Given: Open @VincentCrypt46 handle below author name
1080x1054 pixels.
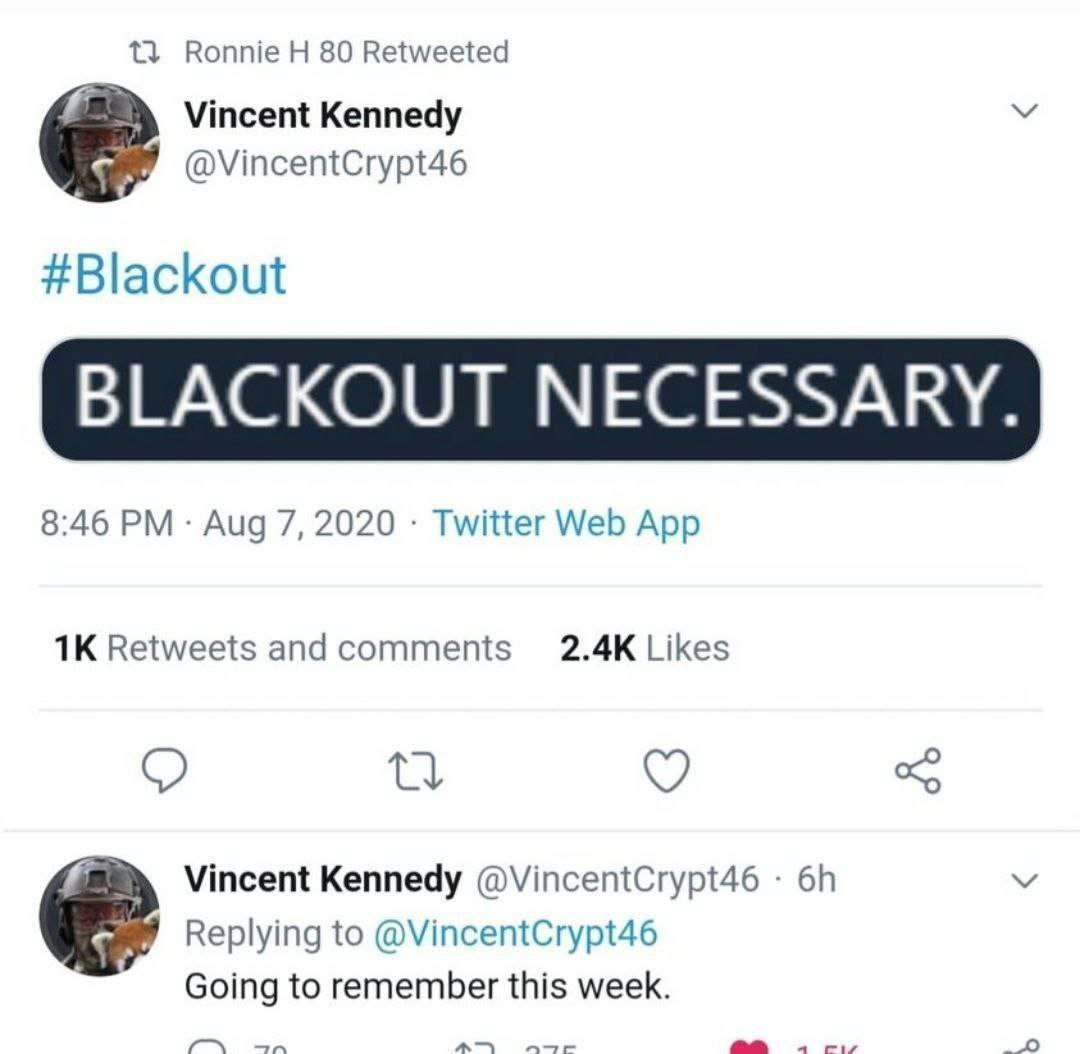Looking at the screenshot, I should point(325,162).
